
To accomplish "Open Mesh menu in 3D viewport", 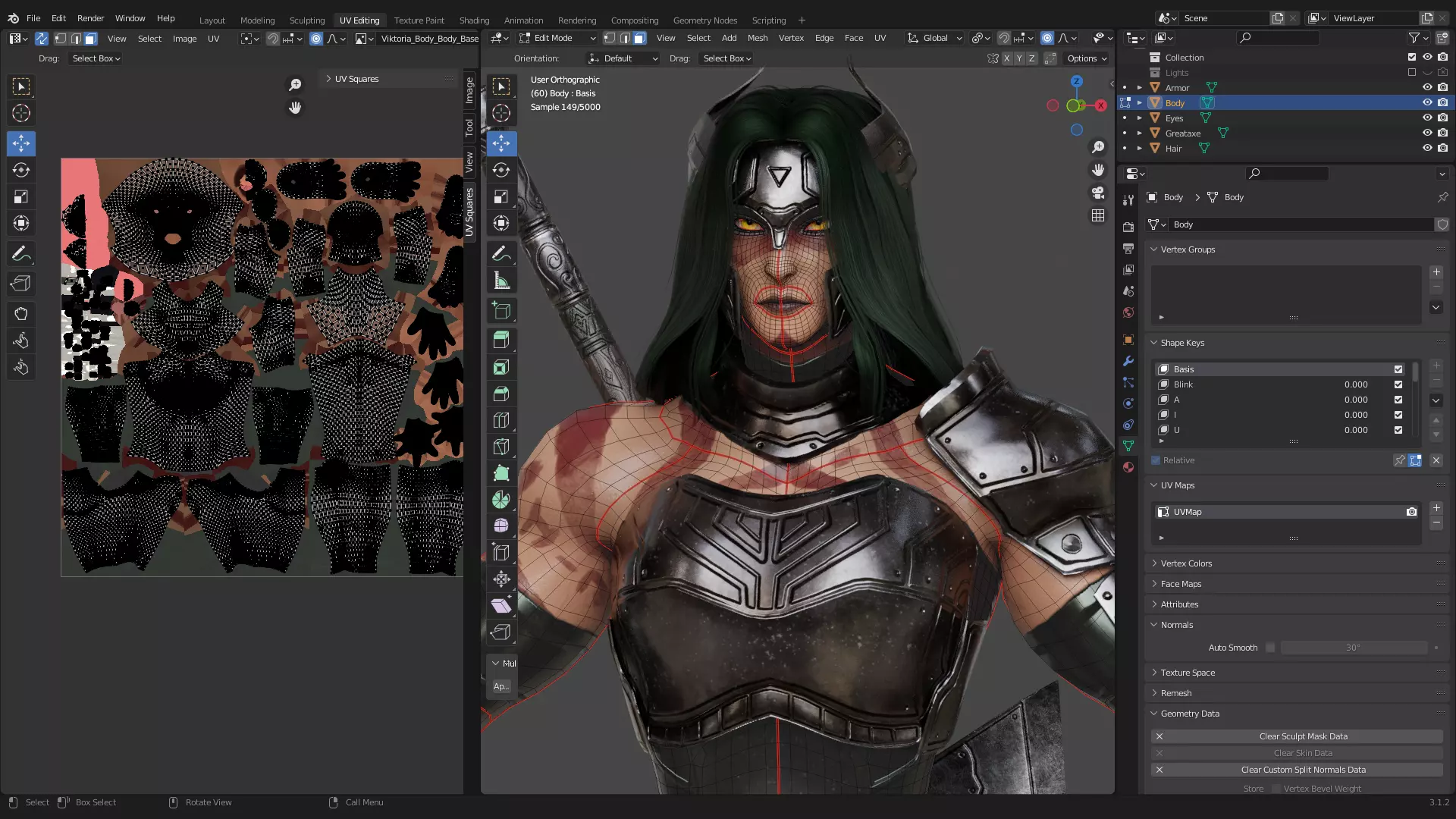I will (x=757, y=38).
